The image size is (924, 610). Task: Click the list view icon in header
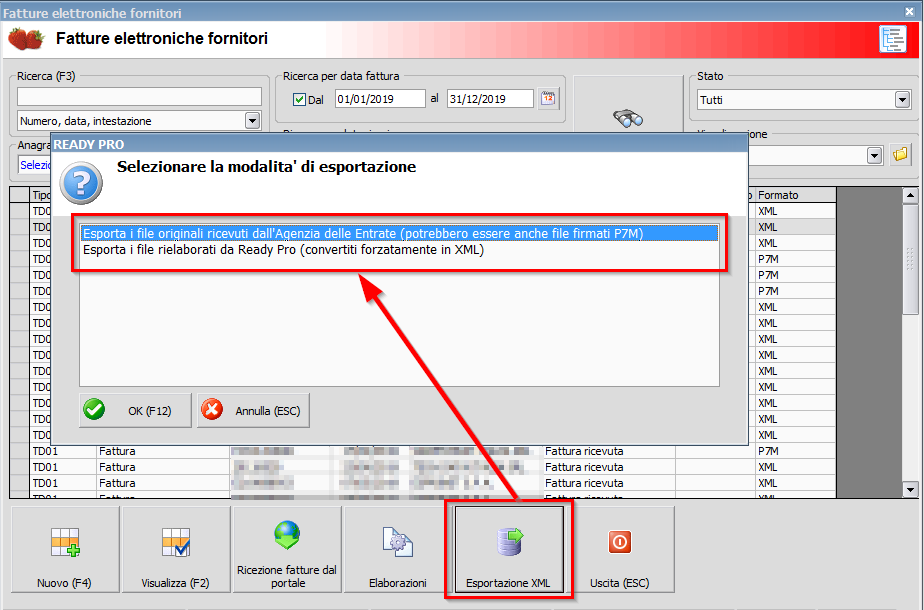[x=893, y=39]
